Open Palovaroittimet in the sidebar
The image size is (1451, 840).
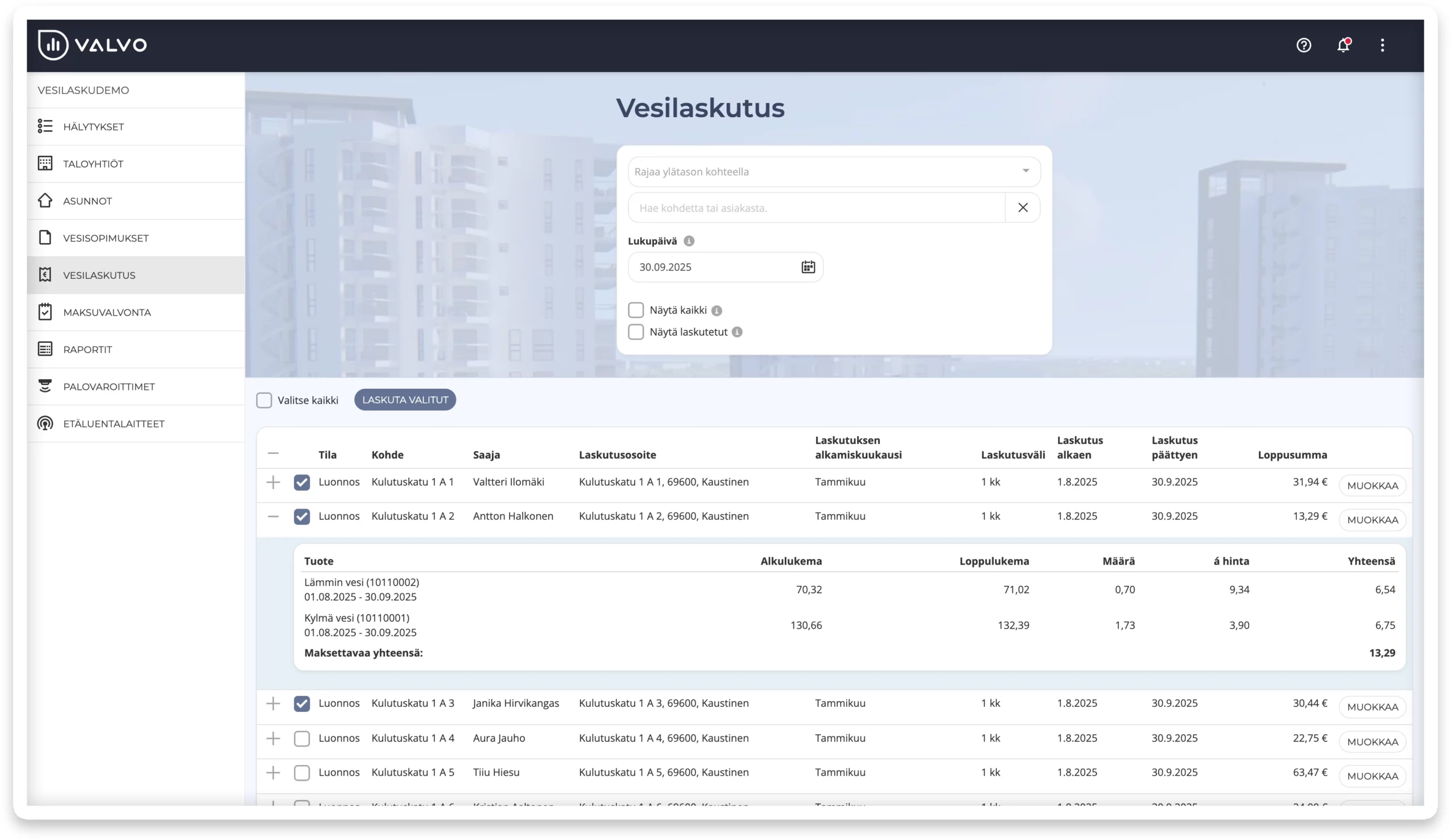[109, 387]
